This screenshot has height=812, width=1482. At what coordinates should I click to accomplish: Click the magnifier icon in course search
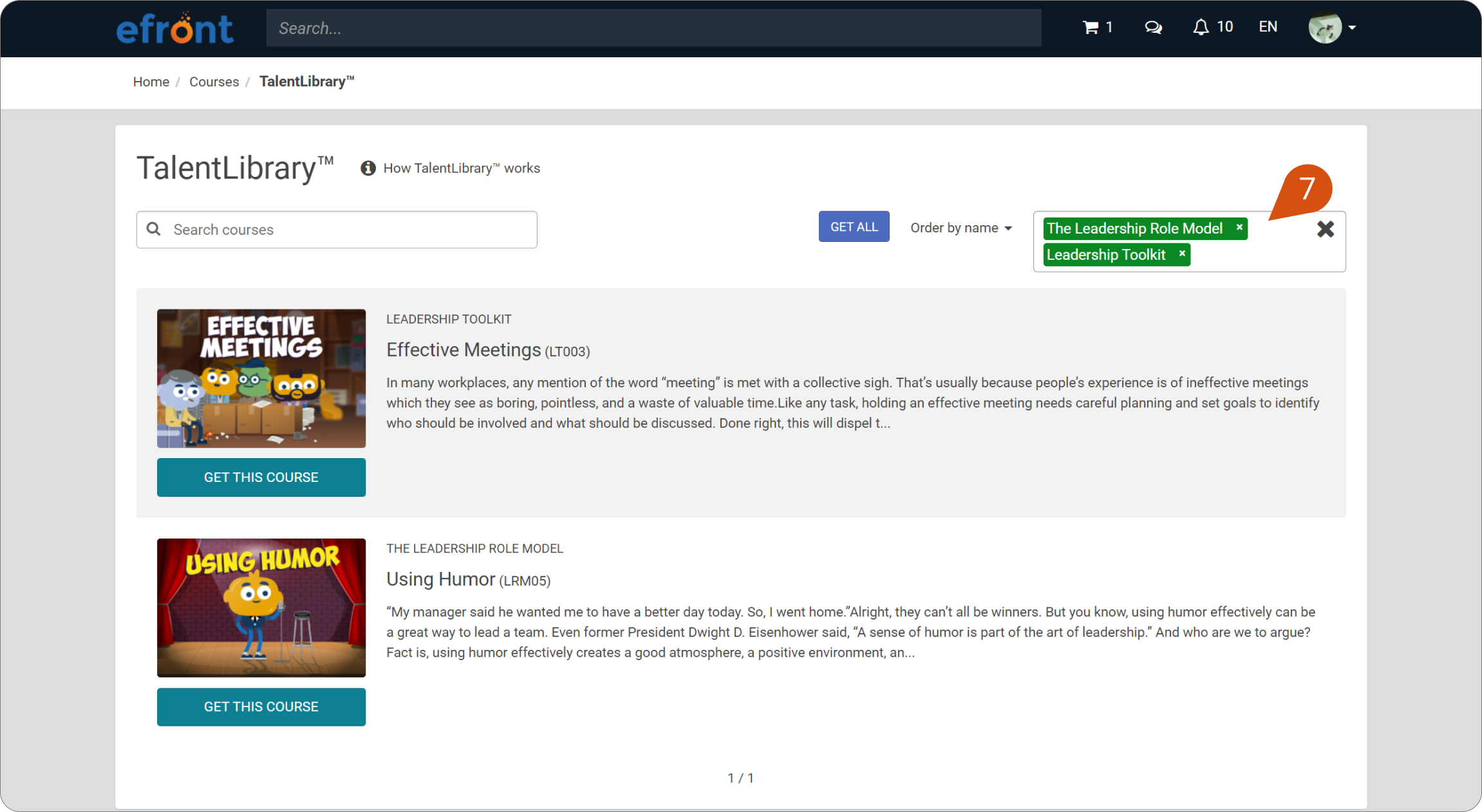pos(154,229)
